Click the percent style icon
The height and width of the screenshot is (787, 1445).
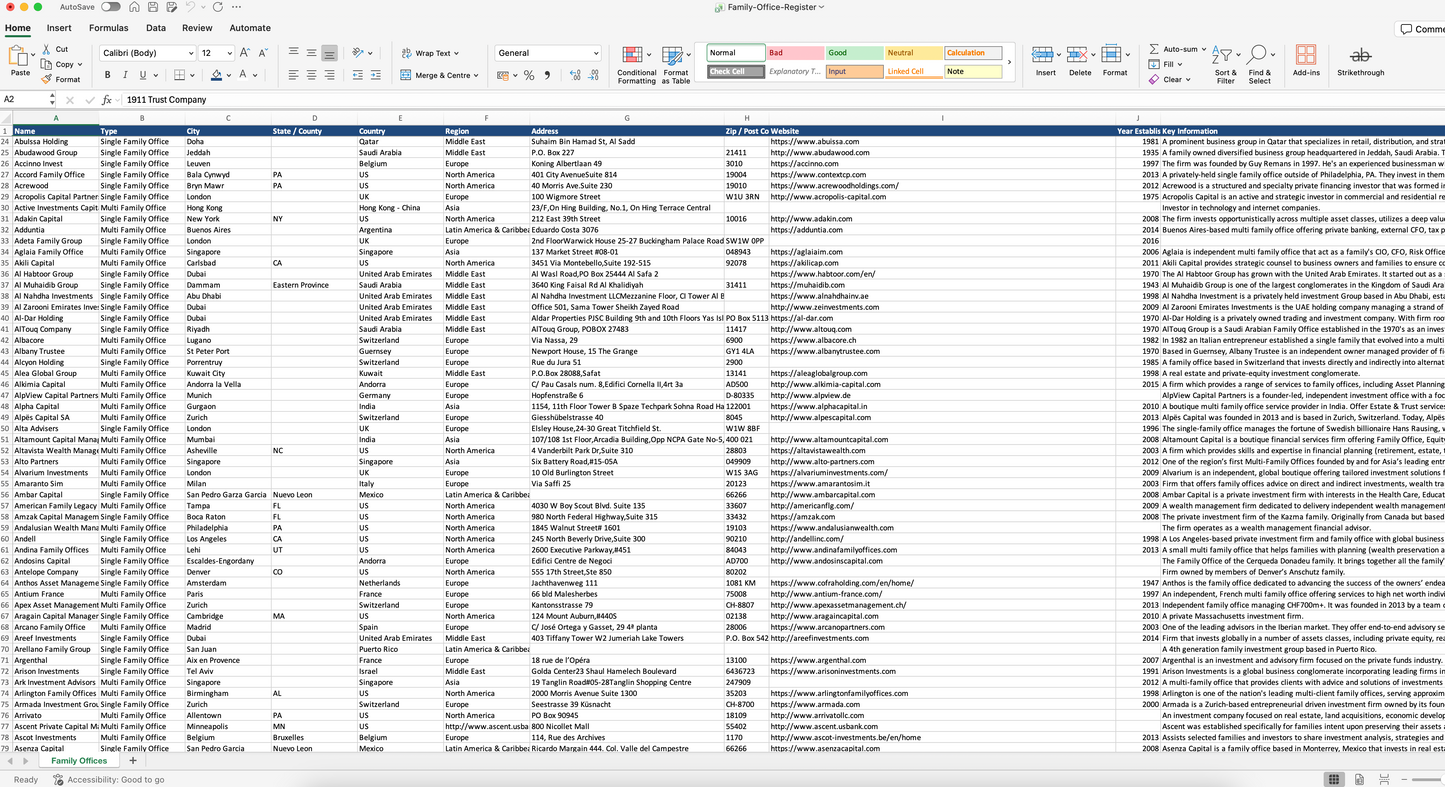pos(529,75)
